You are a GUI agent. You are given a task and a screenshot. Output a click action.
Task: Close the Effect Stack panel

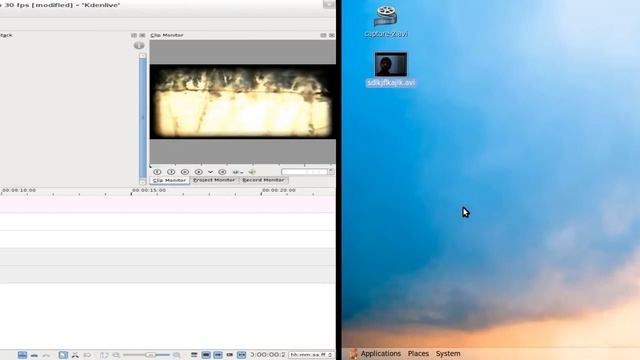click(142, 36)
